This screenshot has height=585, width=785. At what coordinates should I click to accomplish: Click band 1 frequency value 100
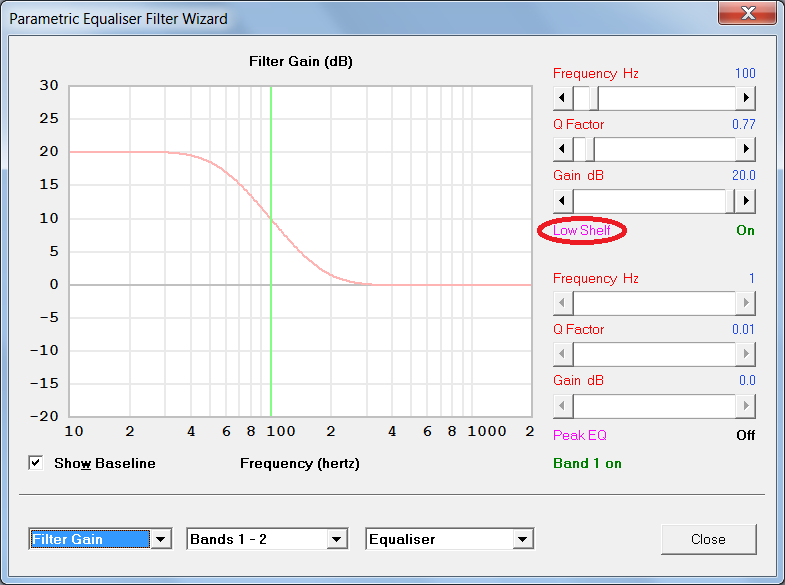(745, 73)
